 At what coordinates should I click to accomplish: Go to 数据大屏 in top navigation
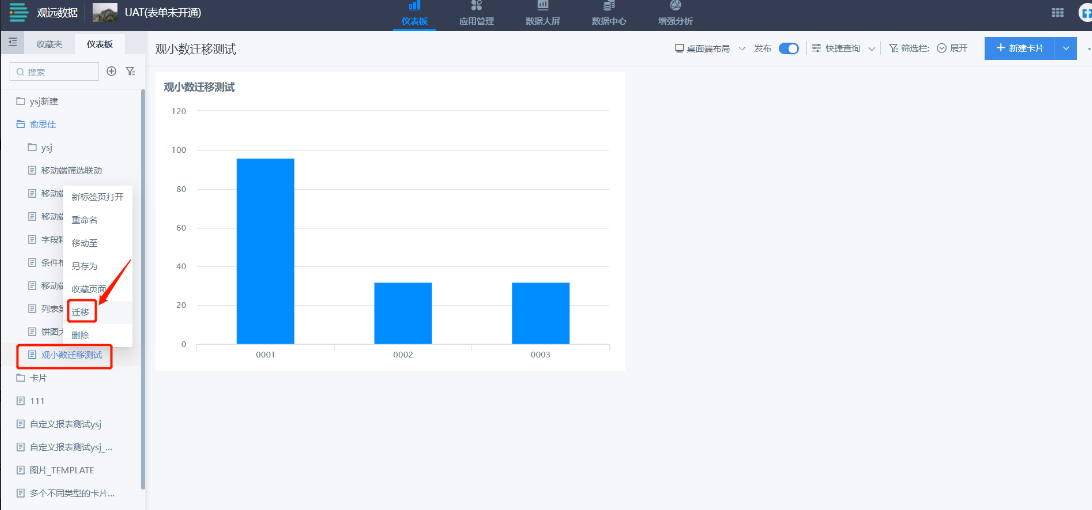point(545,13)
